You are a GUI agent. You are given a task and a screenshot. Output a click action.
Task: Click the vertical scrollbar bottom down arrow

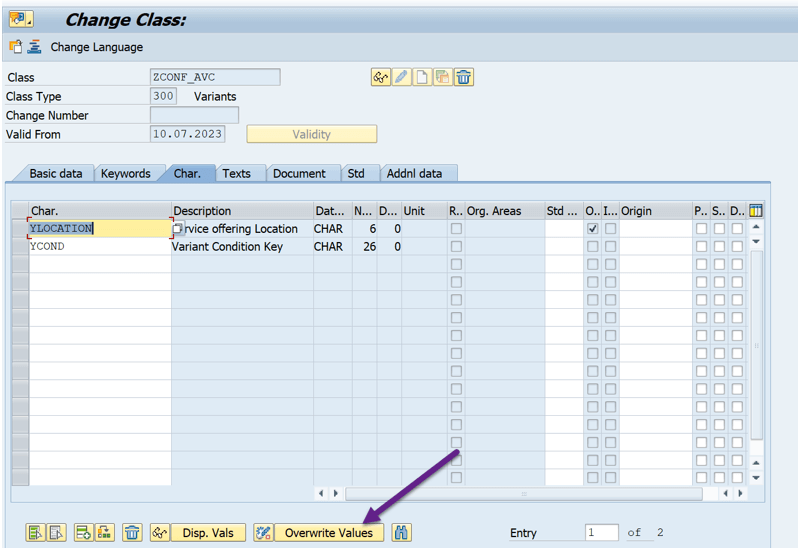pos(756,478)
